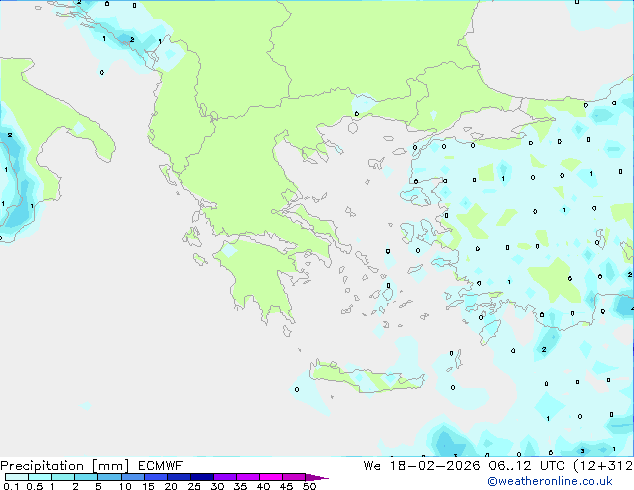634x490 pixels.
Task: Click the '20' legend value label
Action: coord(171,486)
